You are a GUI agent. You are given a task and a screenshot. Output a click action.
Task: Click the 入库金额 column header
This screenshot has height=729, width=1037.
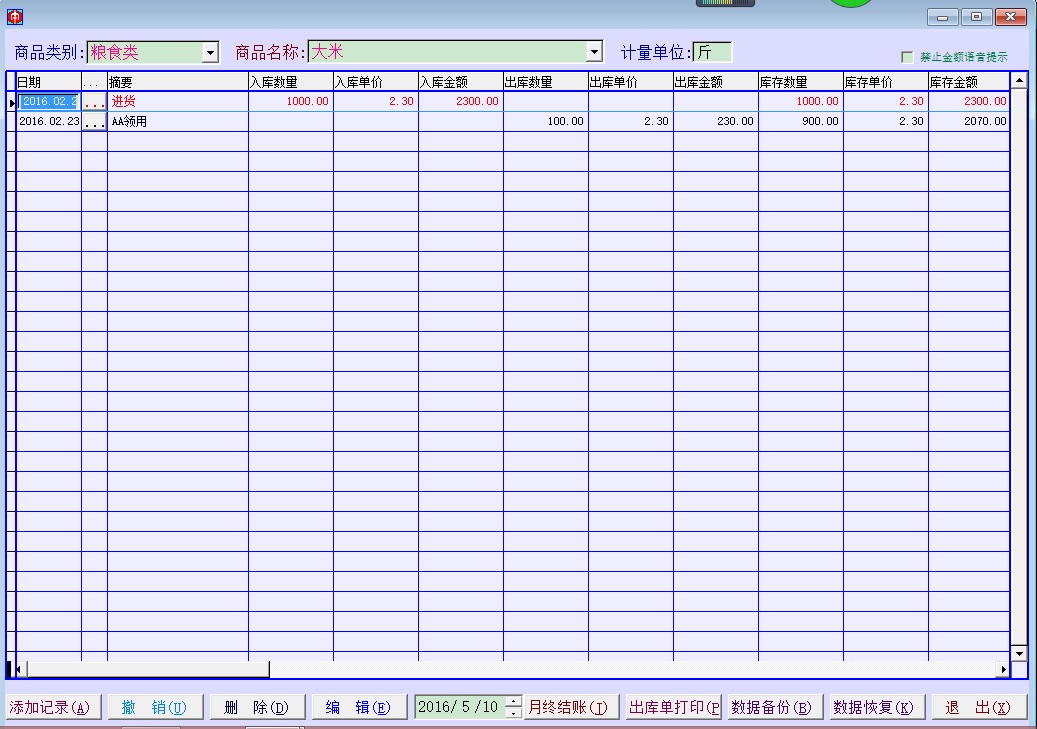(461, 82)
